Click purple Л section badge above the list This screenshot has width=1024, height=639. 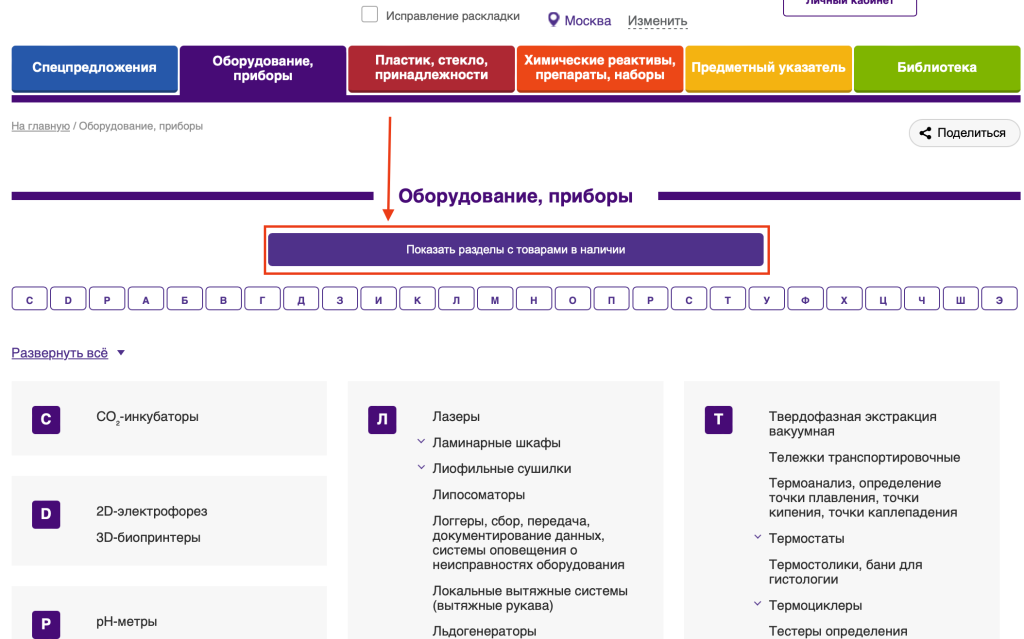(382, 419)
